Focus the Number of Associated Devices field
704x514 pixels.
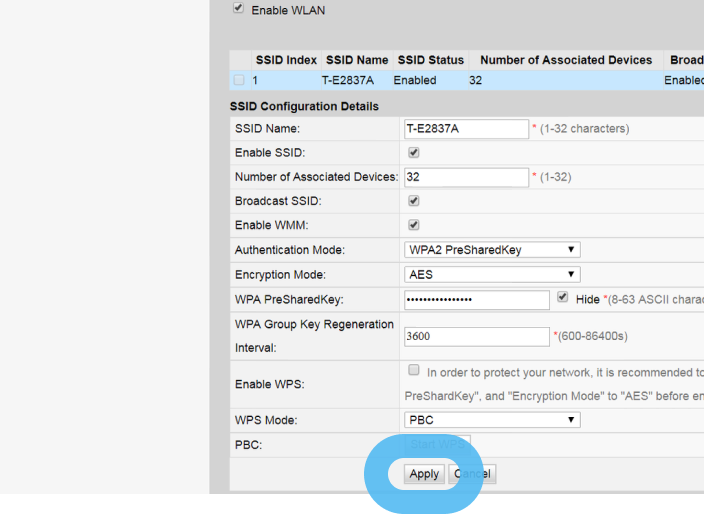(x=466, y=177)
